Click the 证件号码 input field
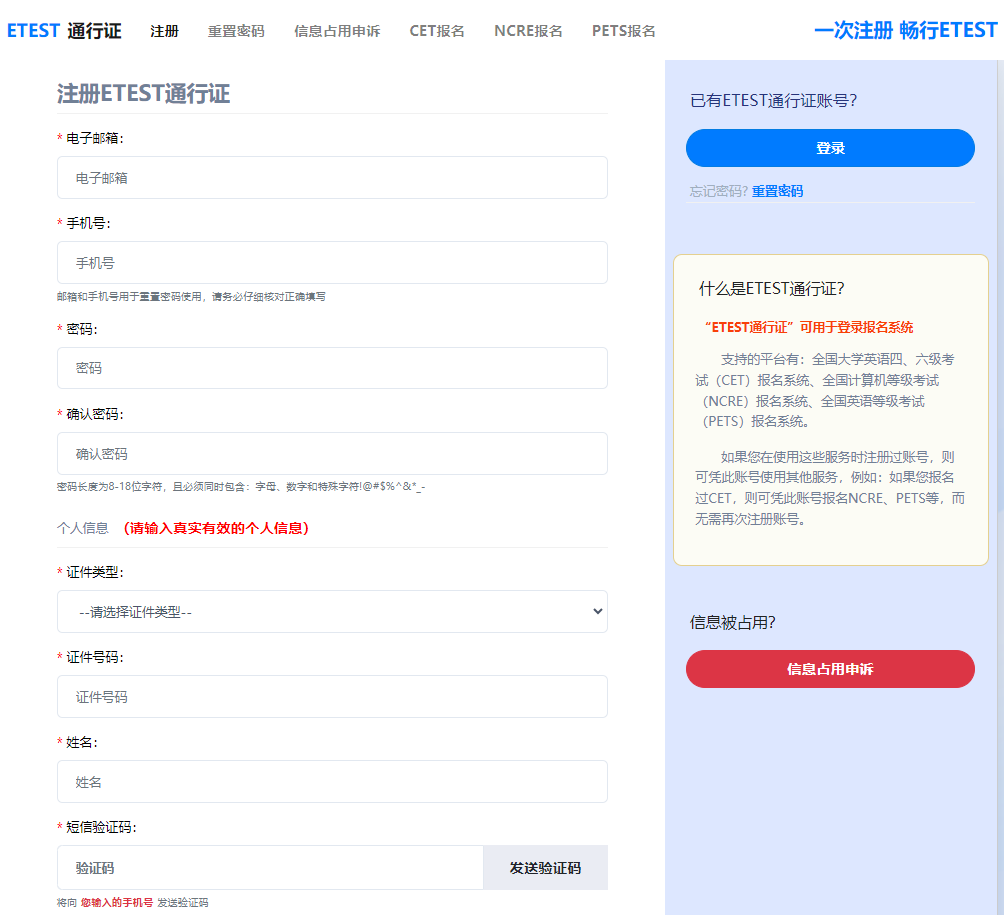This screenshot has width=1004, height=915. click(332, 697)
